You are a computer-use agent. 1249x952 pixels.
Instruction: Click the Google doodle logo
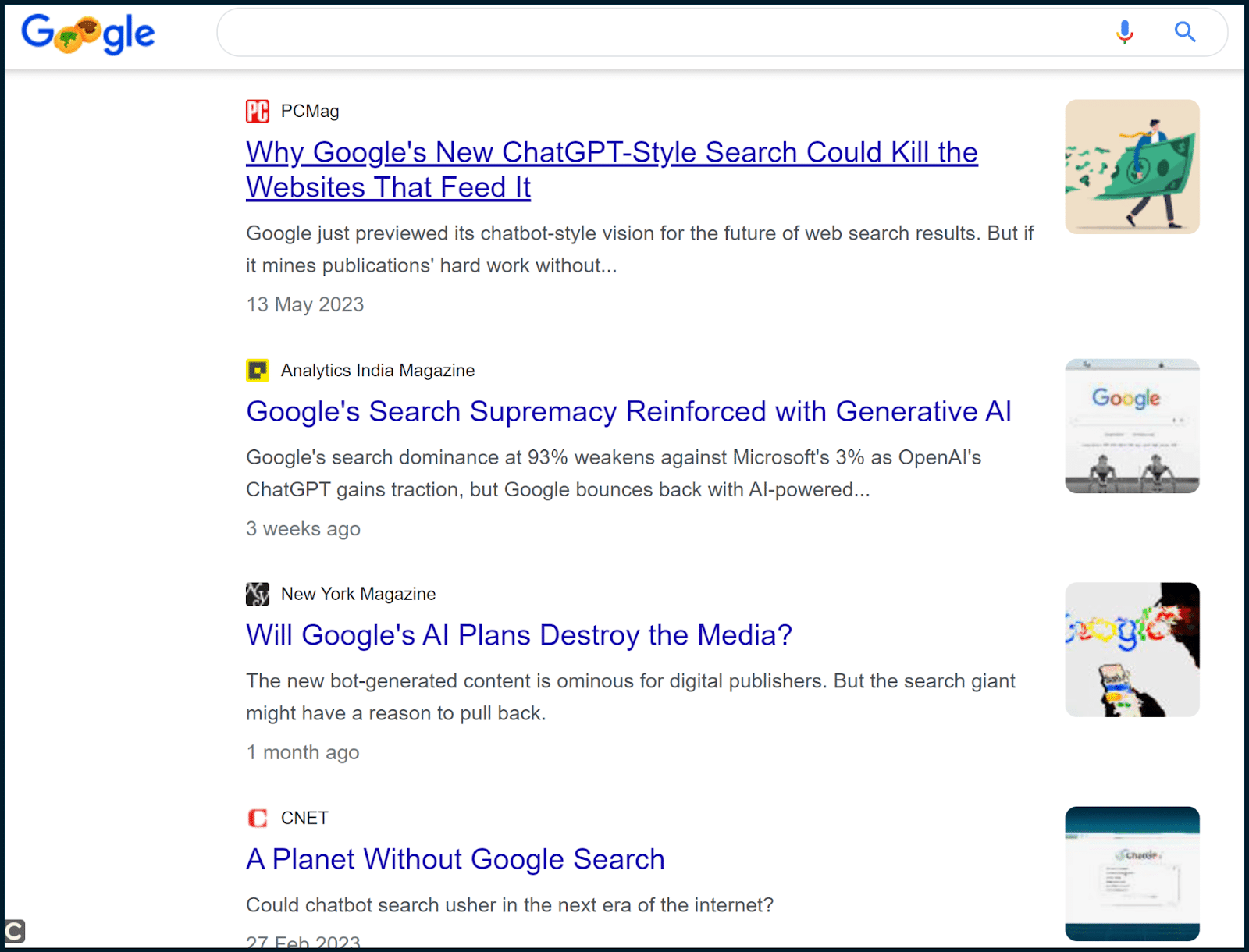tap(88, 34)
